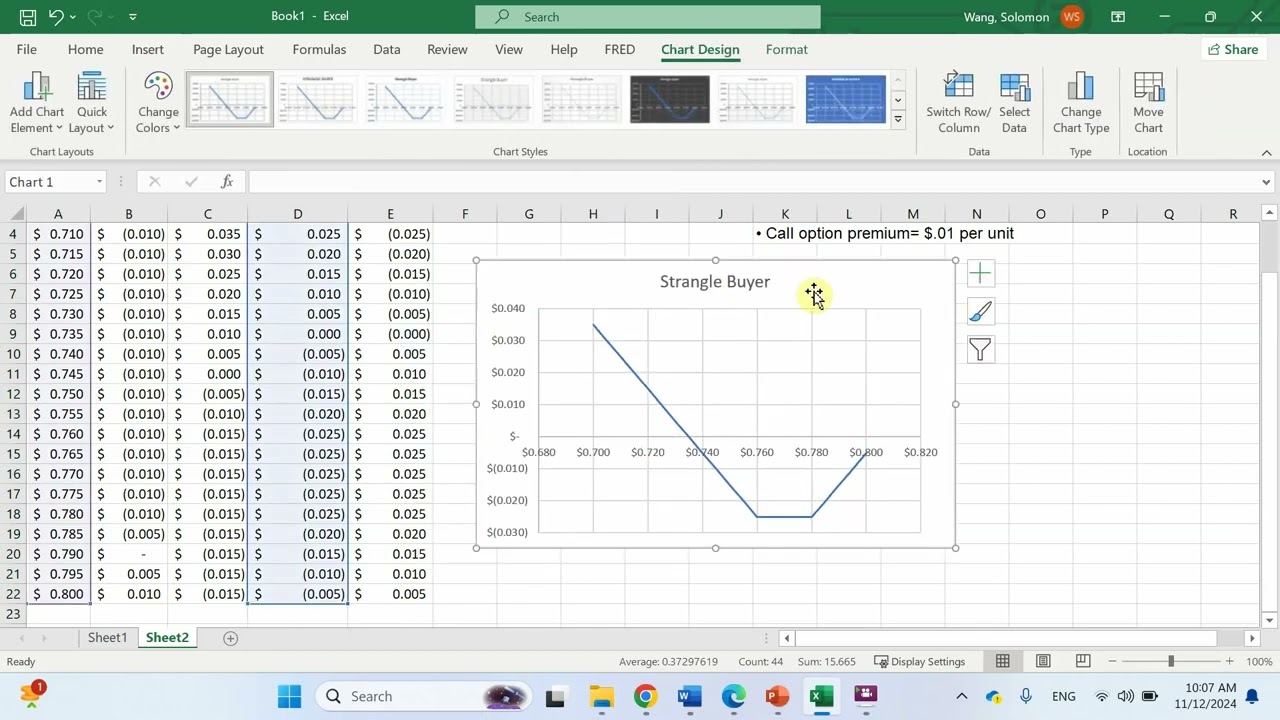The image size is (1280, 720).
Task: Switch to Page Layout view icon
Action: coord(1043,662)
